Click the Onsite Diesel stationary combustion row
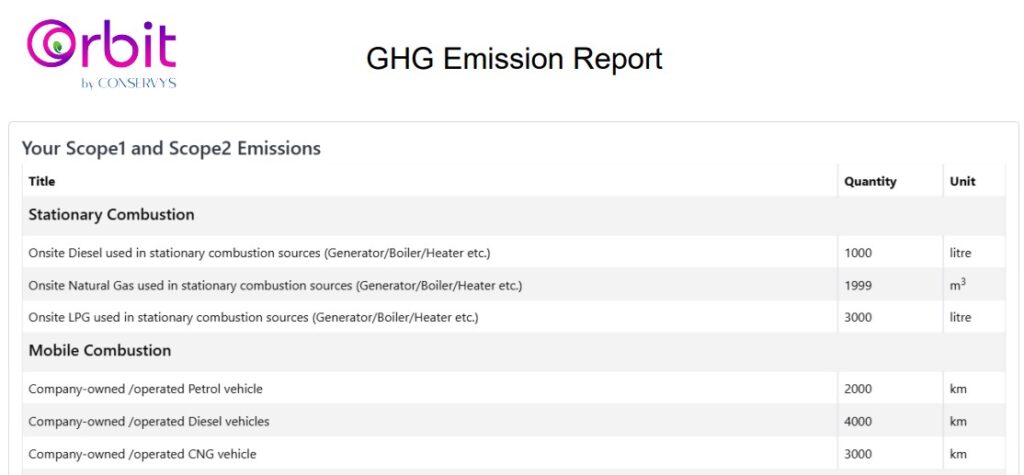The height and width of the screenshot is (475, 1024). click(513, 253)
